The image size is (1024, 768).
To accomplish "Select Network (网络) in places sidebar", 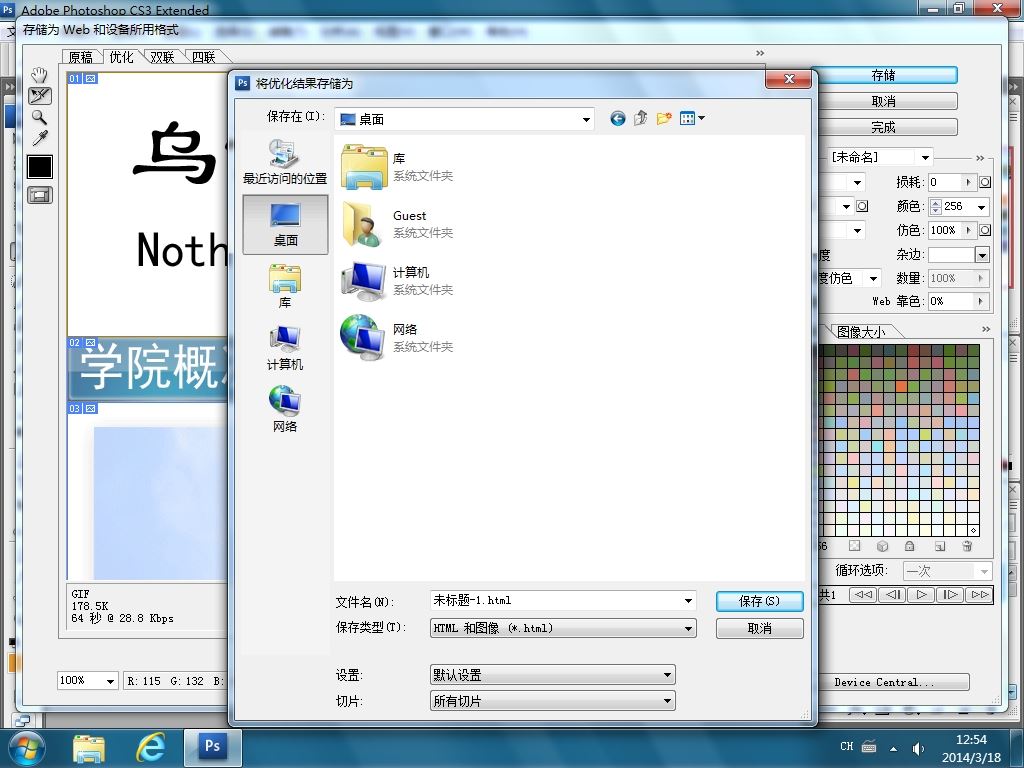I will pyautogui.click(x=285, y=409).
